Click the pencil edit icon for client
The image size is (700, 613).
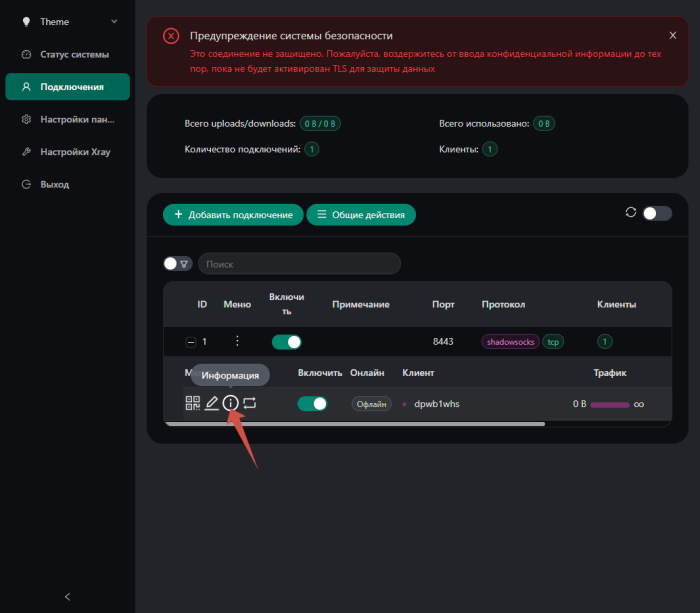click(x=212, y=403)
